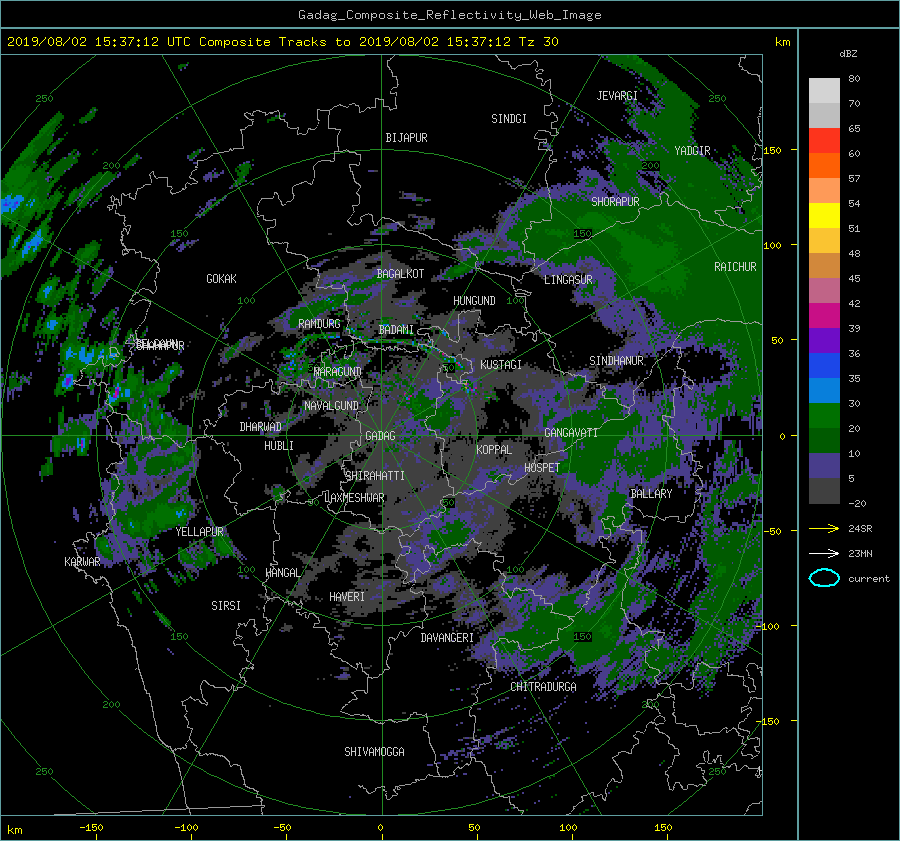Viewport: 900px width, 841px height.
Task: Click the LAXMESHWAR city label
Action: coord(354,498)
